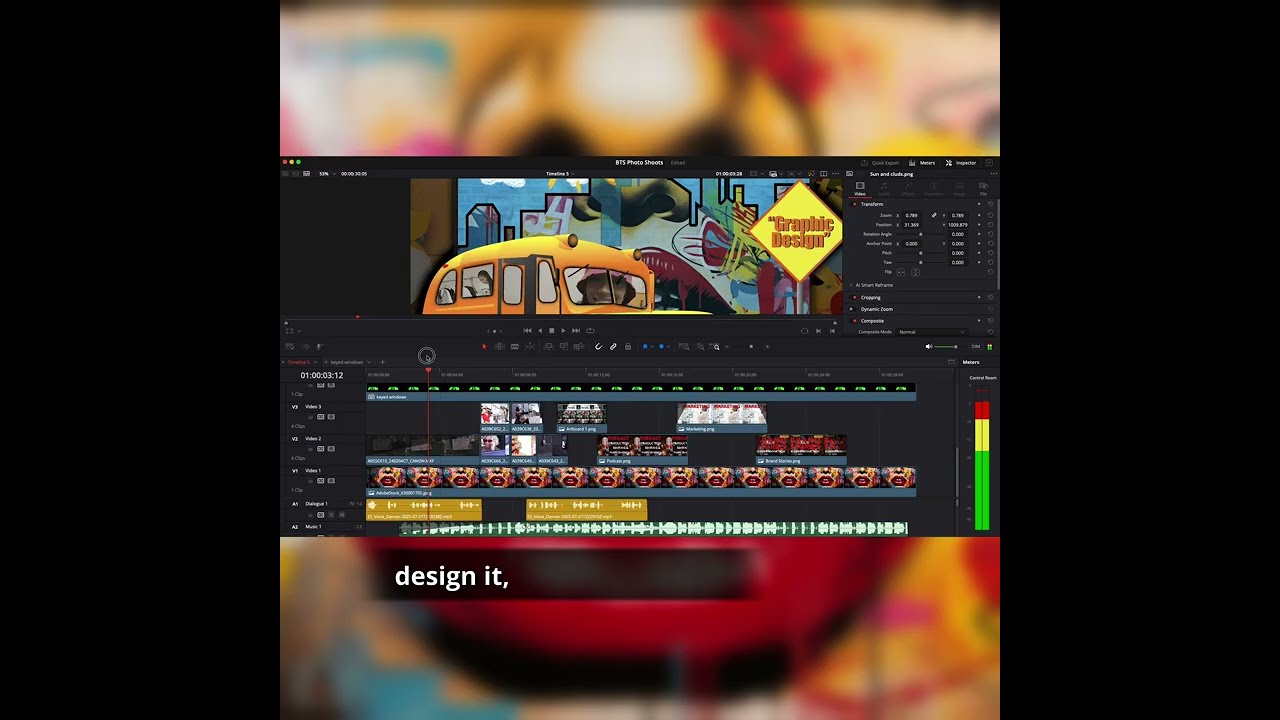The image size is (1280, 720).
Task: Toggle Solo S on Dialogue 1 track
Action: [331, 514]
